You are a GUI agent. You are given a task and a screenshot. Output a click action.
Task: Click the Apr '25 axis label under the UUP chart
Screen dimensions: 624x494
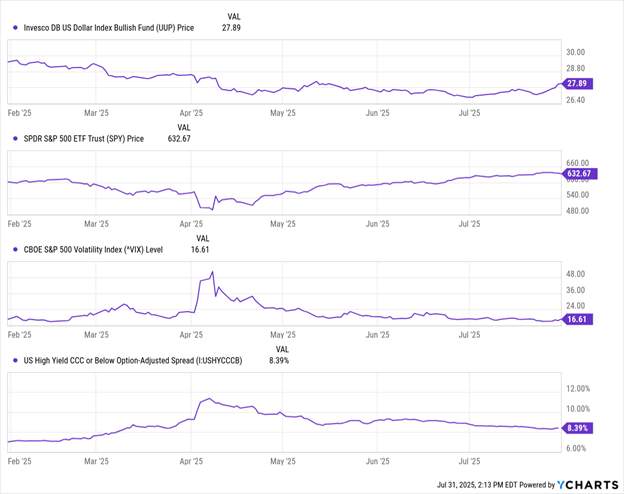click(x=190, y=113)
